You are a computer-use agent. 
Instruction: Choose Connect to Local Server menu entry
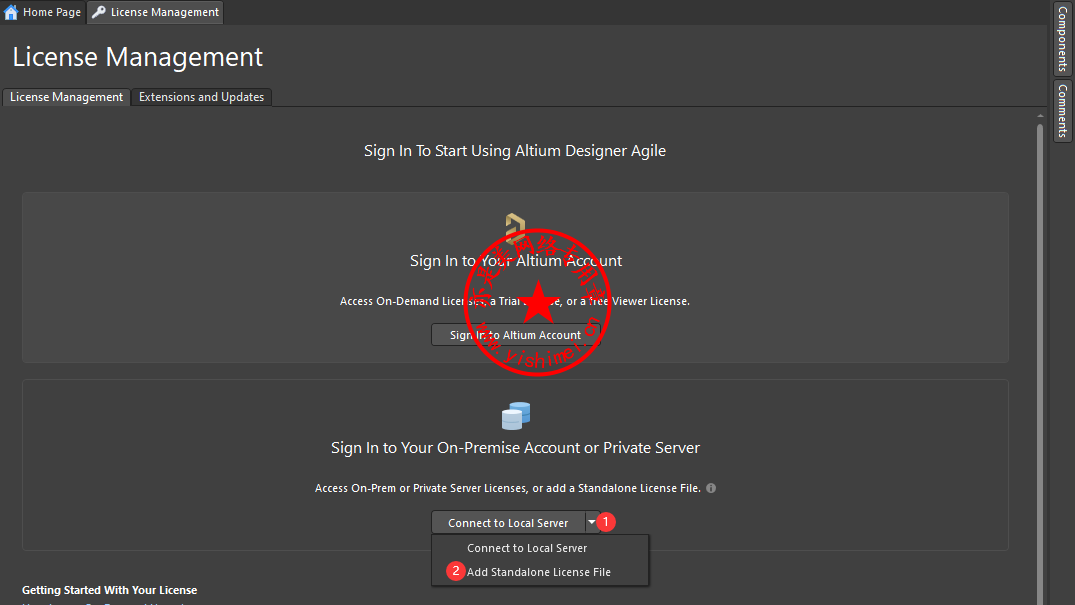point(527,548)
